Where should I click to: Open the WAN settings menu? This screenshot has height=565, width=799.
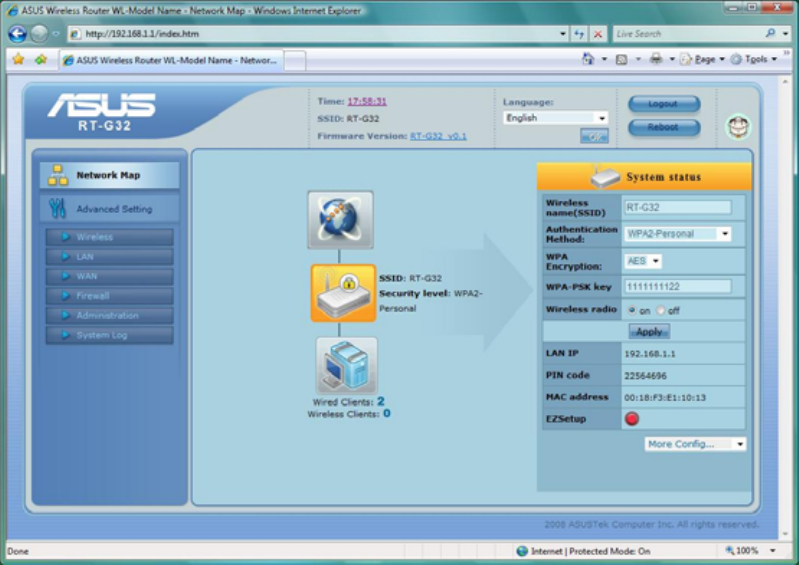[110, 276]
